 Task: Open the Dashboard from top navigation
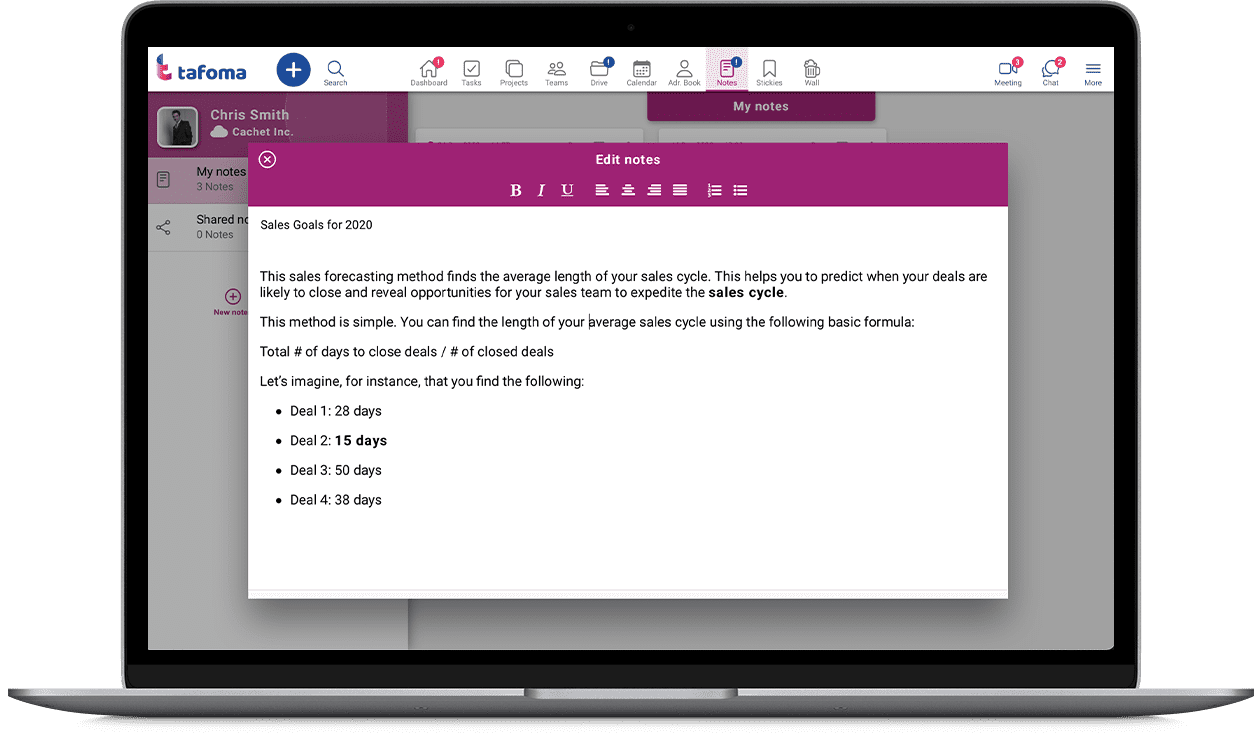[x=429, y=72]
